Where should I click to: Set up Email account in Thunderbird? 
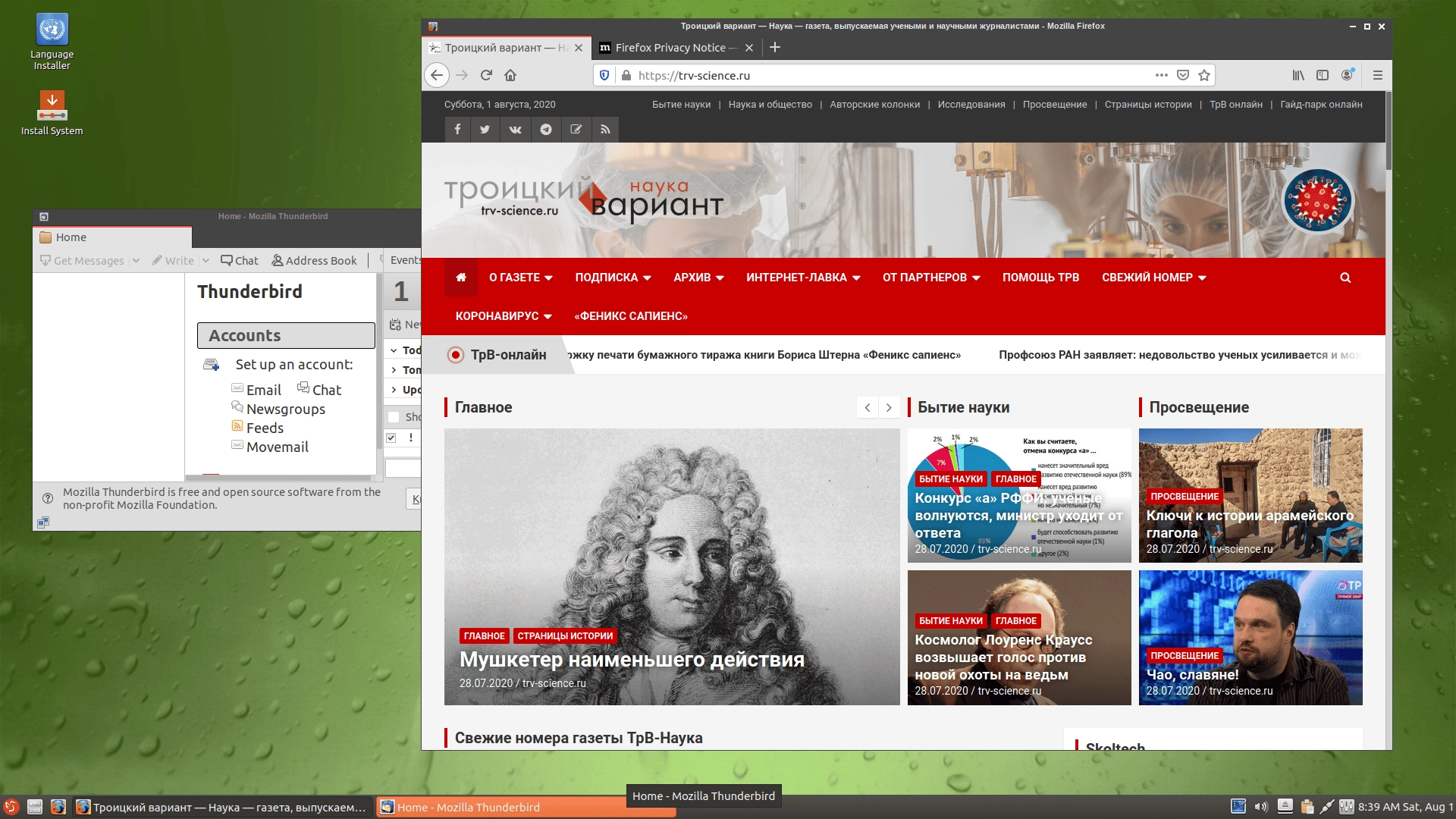256,390
